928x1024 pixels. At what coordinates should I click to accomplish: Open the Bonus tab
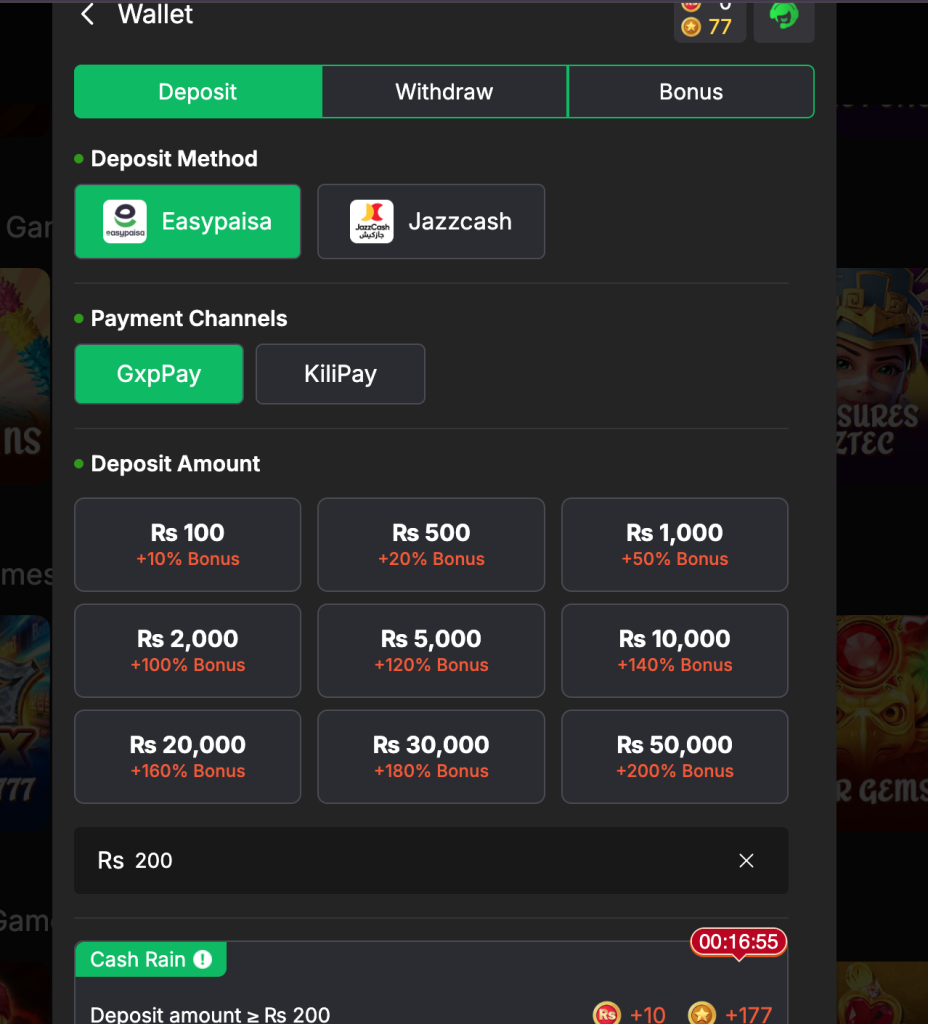pyautogui.click(x=690, y=91)
